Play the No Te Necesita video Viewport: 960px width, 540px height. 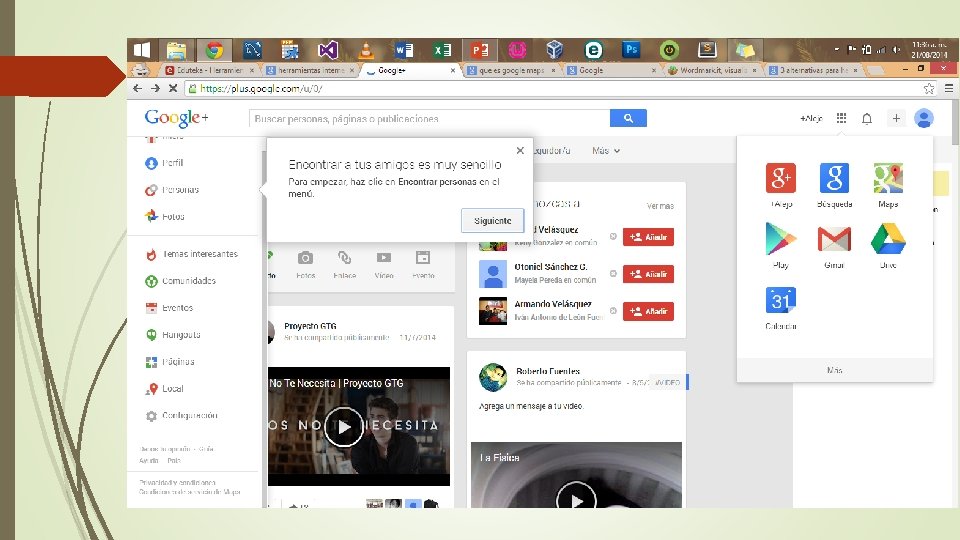pyautogui.click(x=344, y=427)
